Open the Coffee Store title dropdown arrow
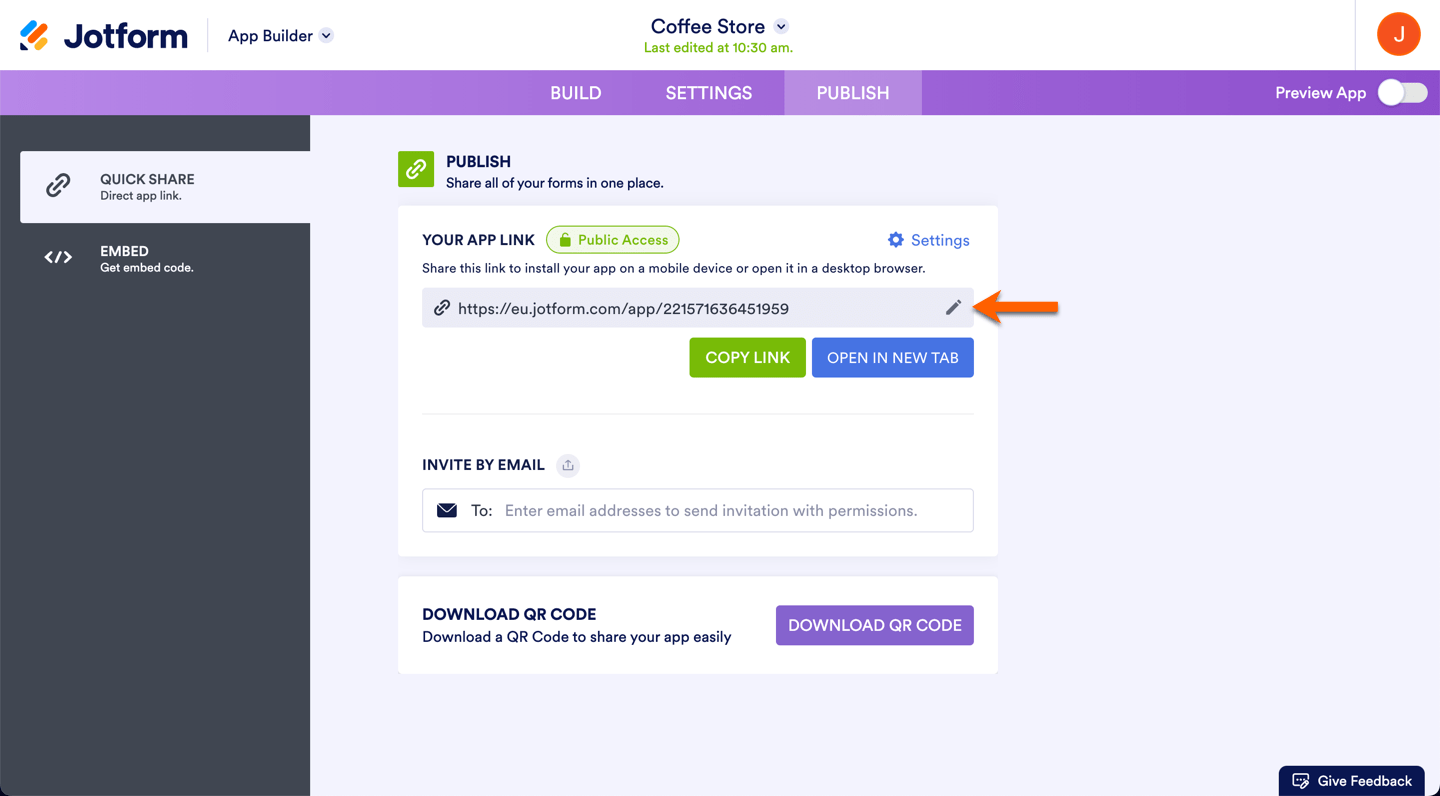The image size is (1440, 796). click(781, 27)
